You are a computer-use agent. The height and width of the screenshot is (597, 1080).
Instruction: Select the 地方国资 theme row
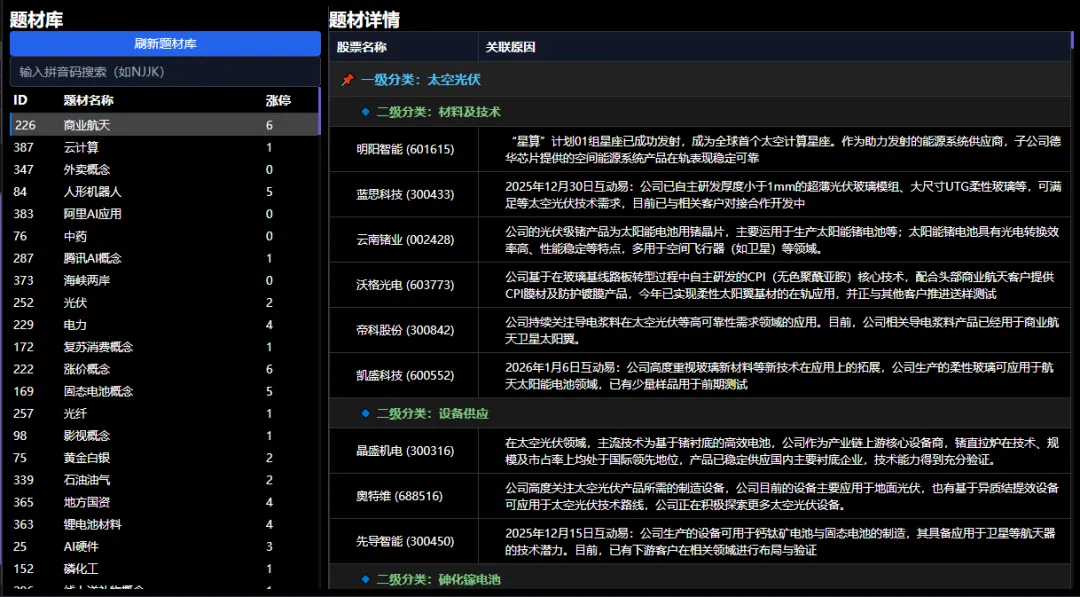165,502
